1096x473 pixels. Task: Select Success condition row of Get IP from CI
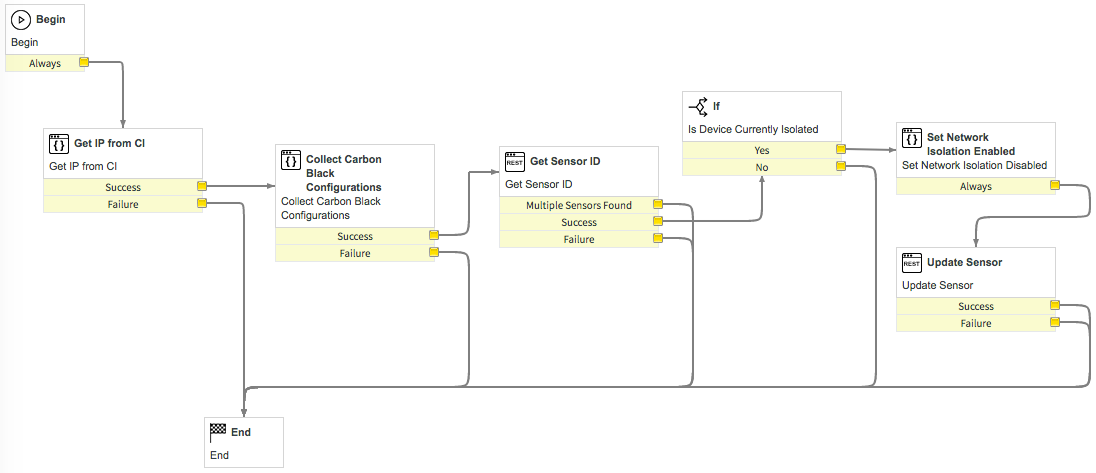click(123, 187)
